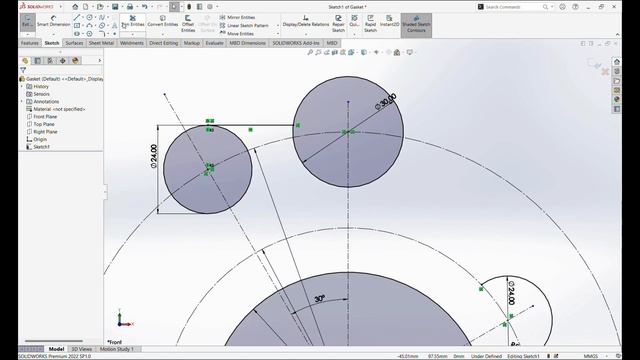Click the Home icon in title toolbar
640x360 pixels.
click(x=75, y=7)
